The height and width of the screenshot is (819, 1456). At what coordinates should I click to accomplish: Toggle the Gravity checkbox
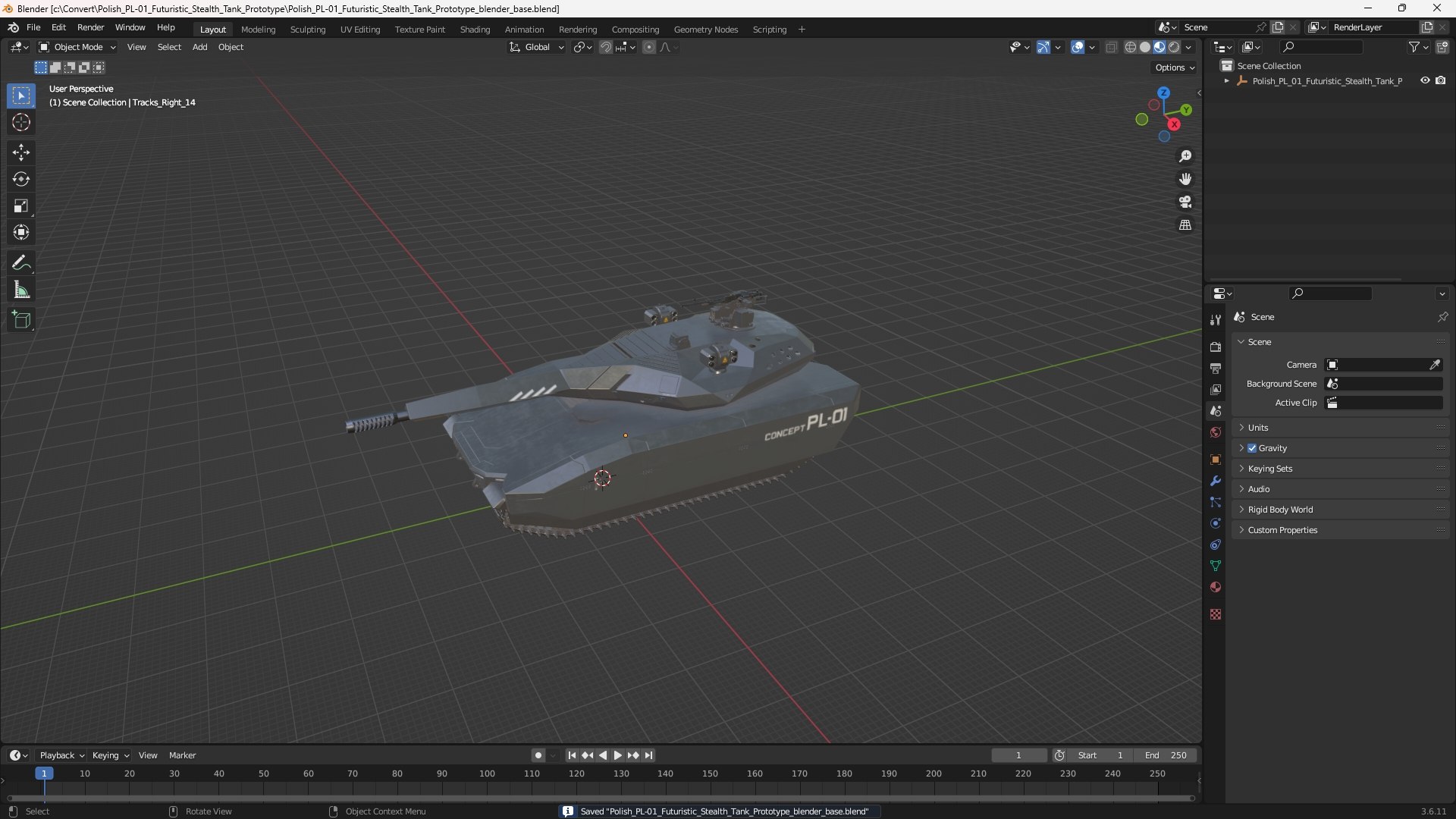(1252, 448)
